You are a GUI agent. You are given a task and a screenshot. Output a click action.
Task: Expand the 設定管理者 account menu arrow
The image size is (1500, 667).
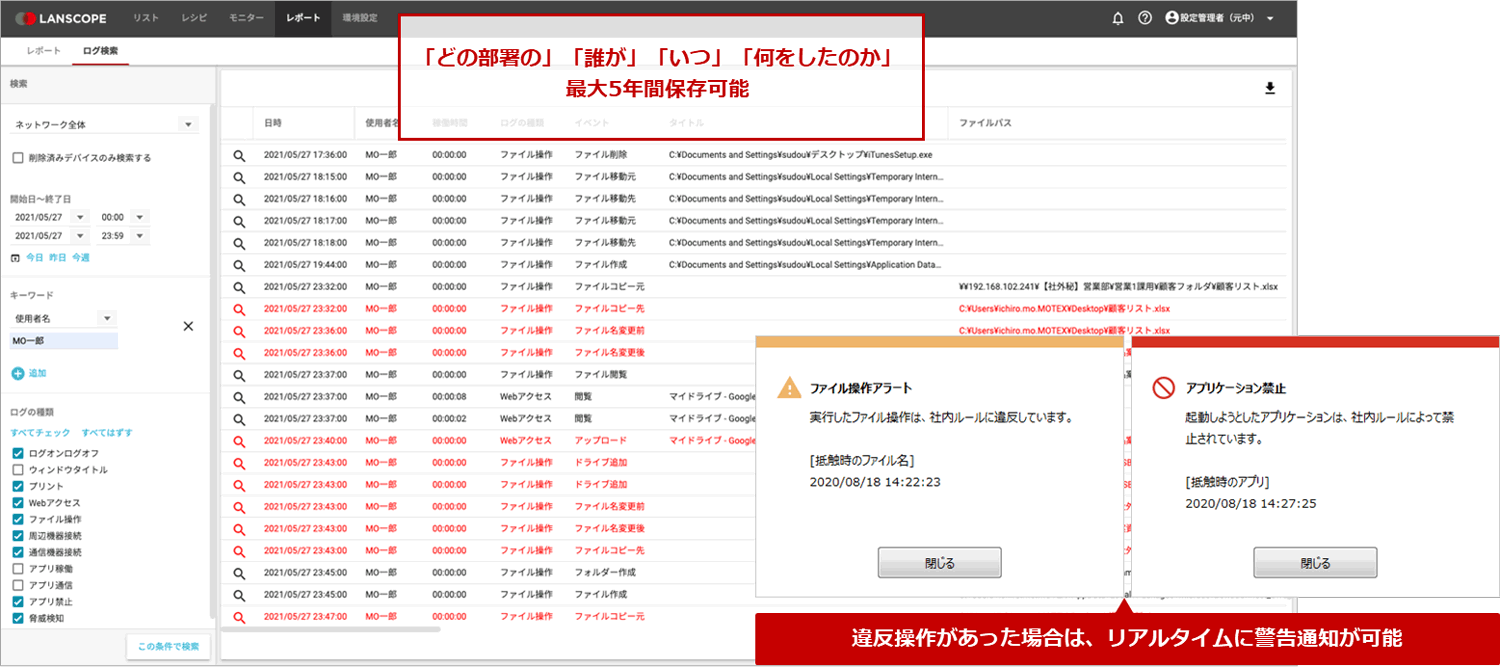coord(1269,19)
